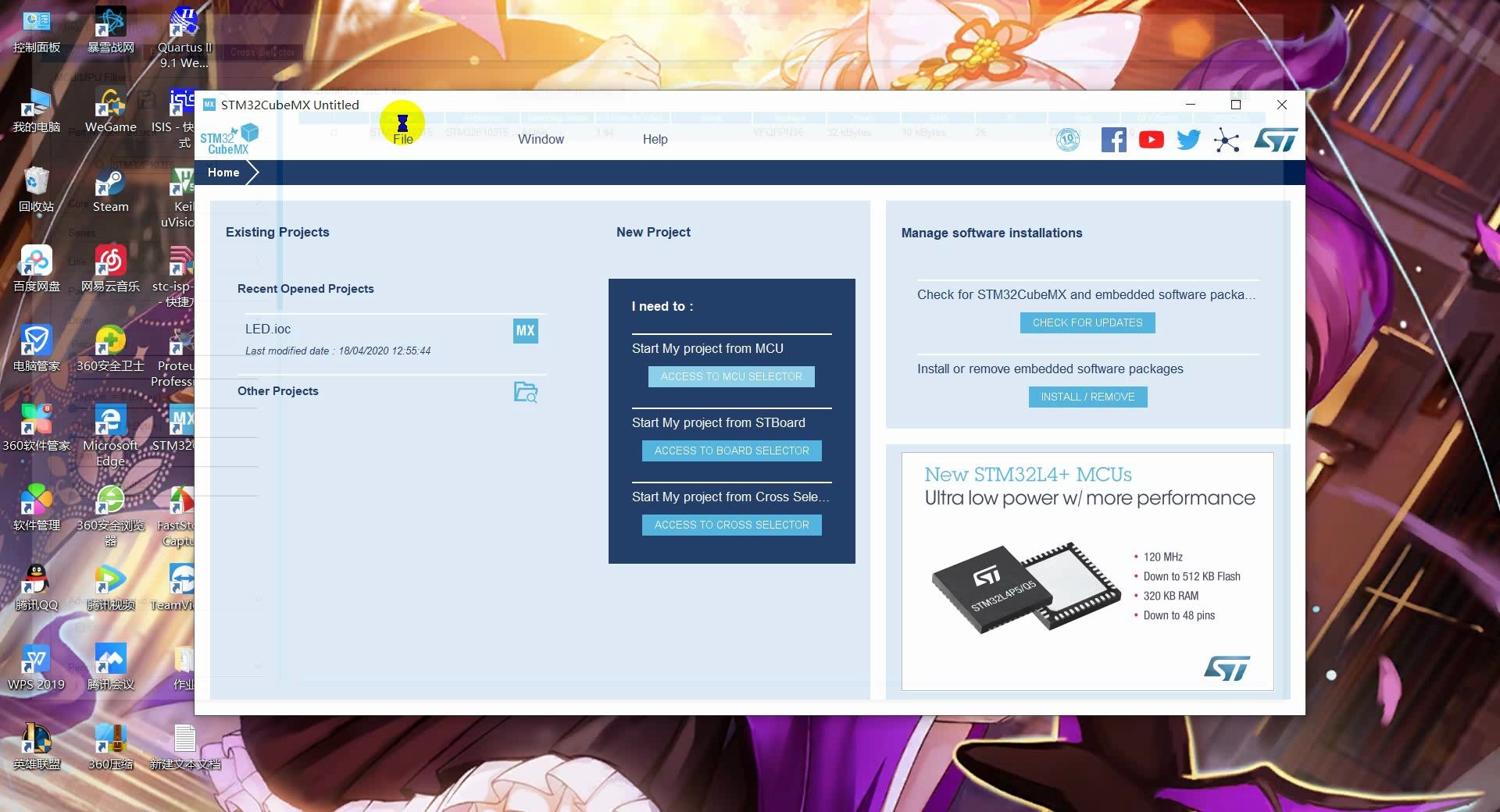Open the Window menu
The height and width of the screenshot is (812, 1500).
coord(541,139)
